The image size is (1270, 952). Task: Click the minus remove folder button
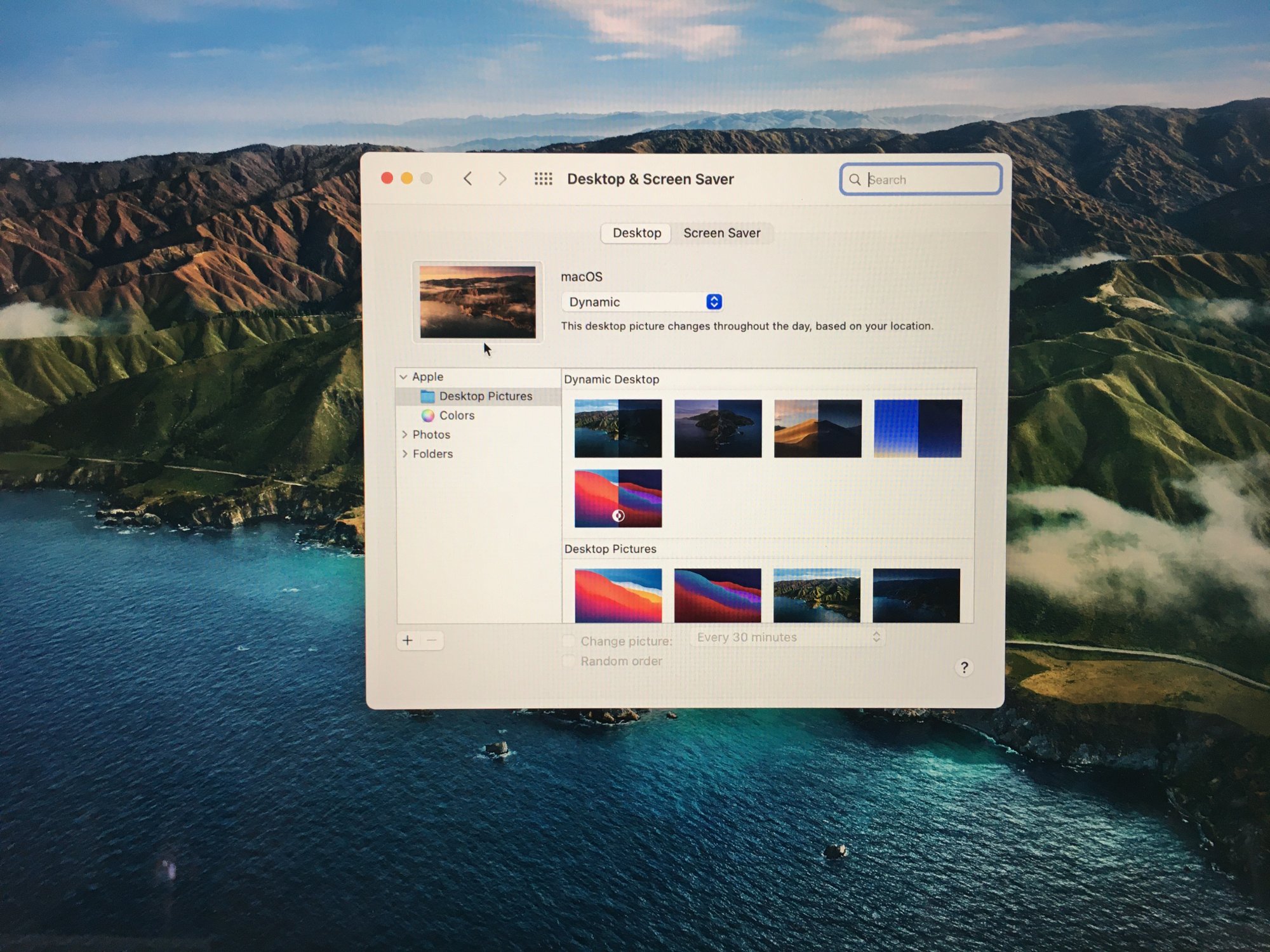point(432,640)
